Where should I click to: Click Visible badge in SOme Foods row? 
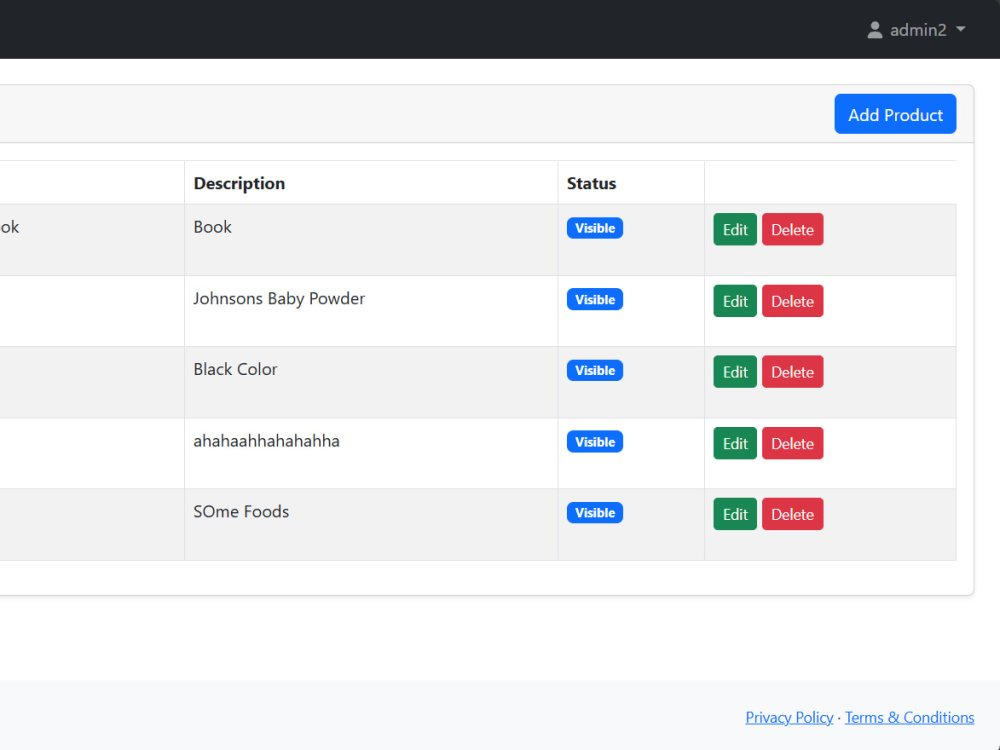594,513
